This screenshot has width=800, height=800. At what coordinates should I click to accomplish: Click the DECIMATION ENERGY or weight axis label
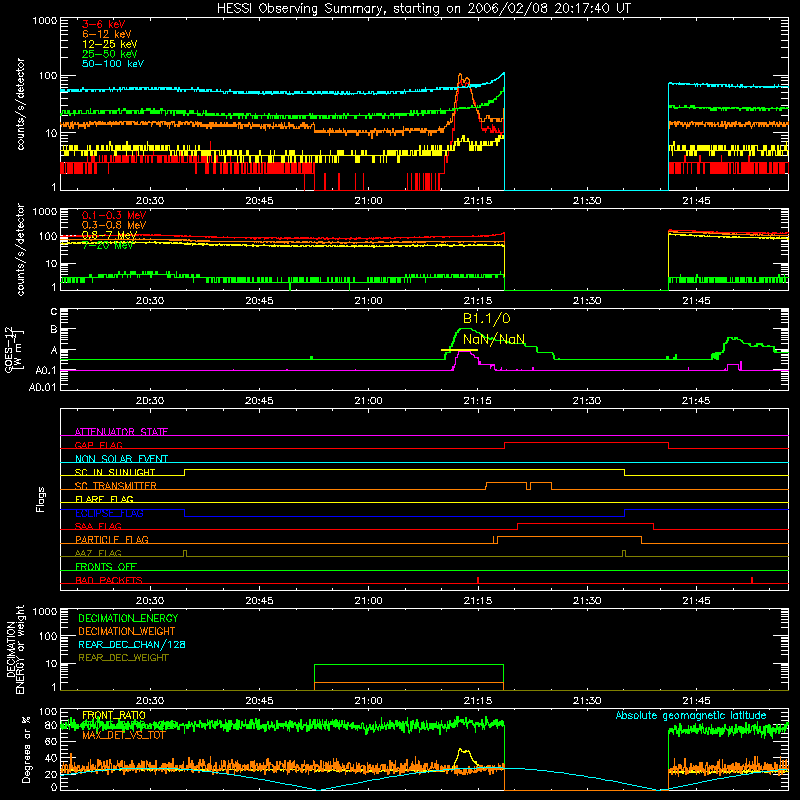(15, 649)
